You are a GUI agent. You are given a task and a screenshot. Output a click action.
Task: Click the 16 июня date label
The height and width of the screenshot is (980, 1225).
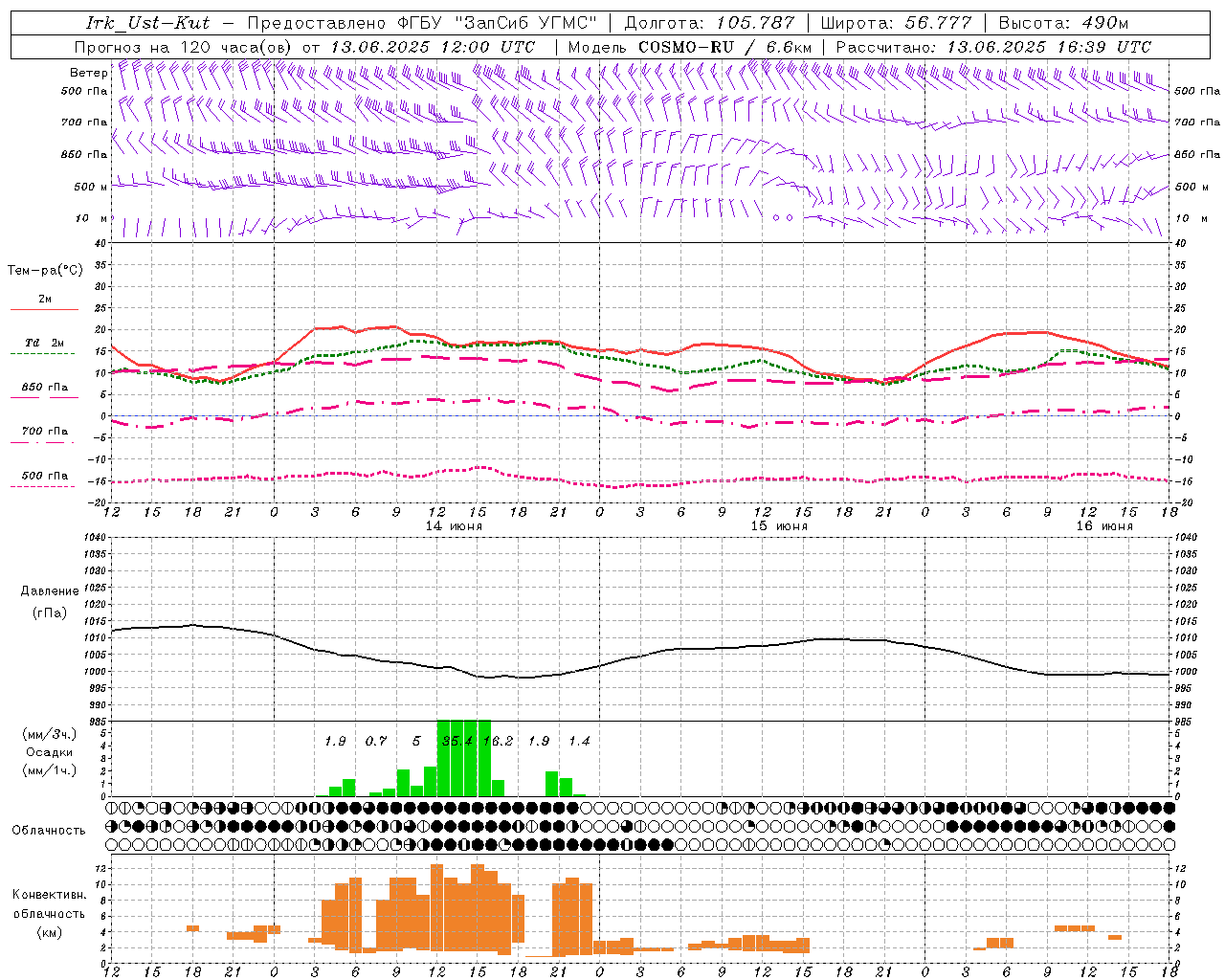pos(1104,526)
